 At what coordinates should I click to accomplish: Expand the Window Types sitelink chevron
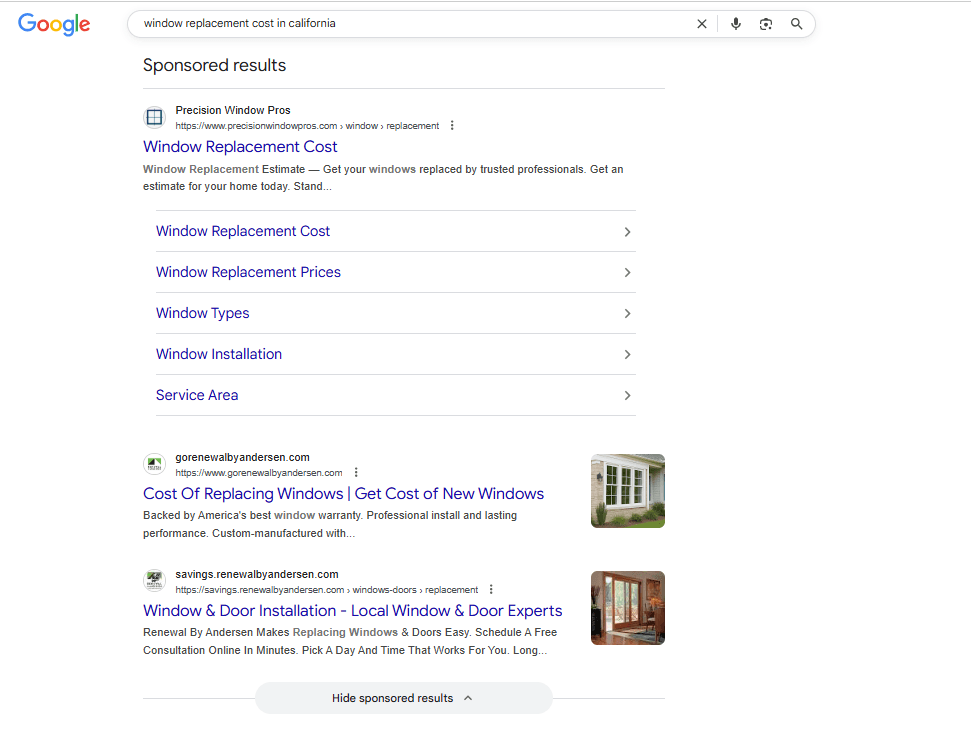pyautogui.click(x=627, y=313)
